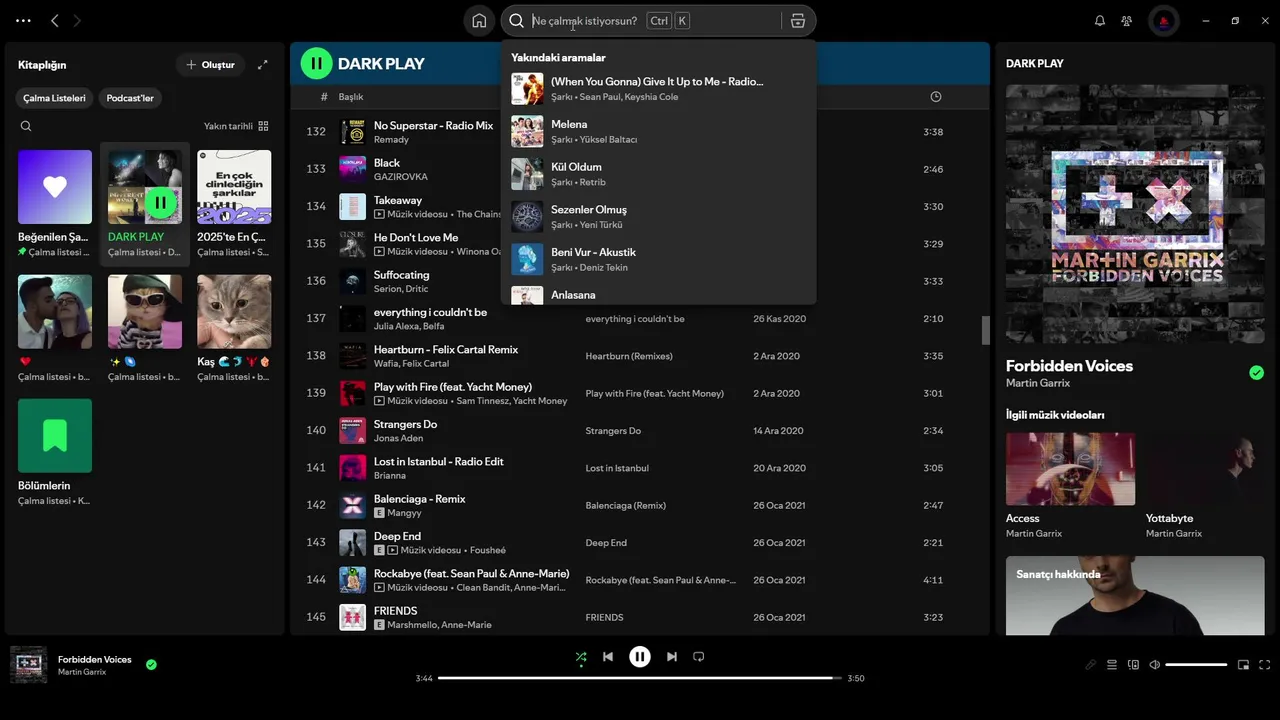The height and width of the screenshot is (720, 1280).
Task: Select recent search Sezenler Olmuş
Action: (x=659, y=217)
